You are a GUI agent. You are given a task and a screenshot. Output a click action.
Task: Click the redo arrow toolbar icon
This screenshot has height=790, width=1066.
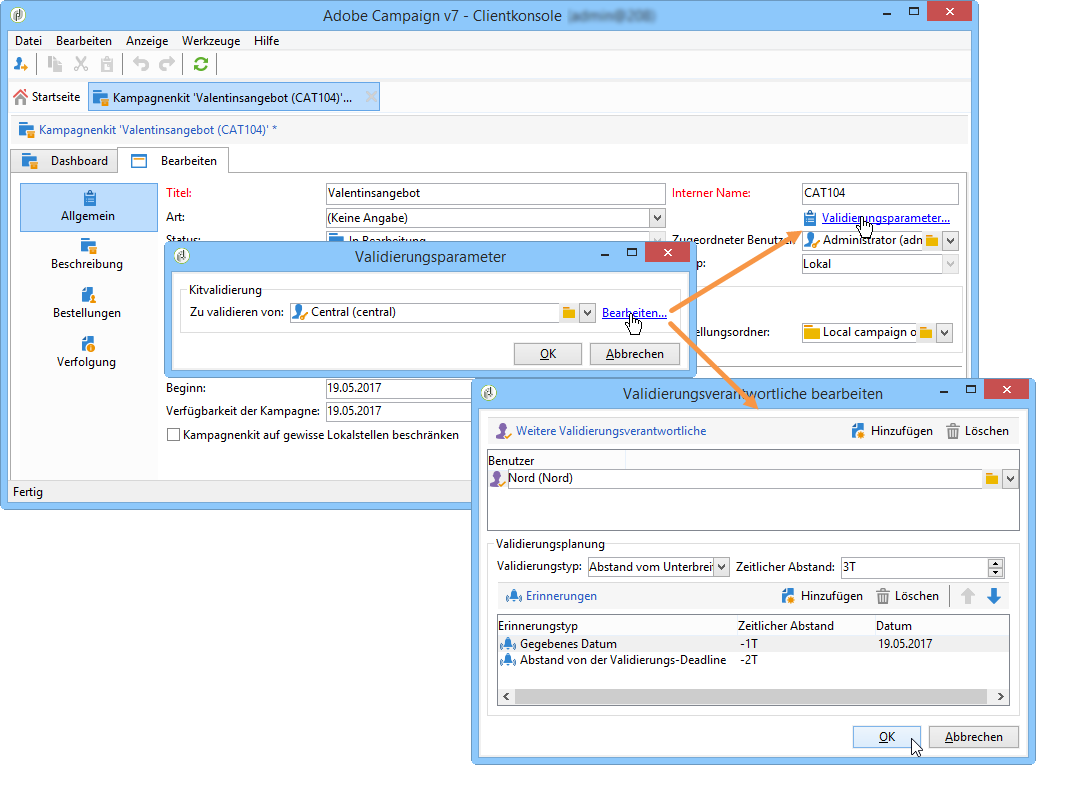[x=167, y=65]
